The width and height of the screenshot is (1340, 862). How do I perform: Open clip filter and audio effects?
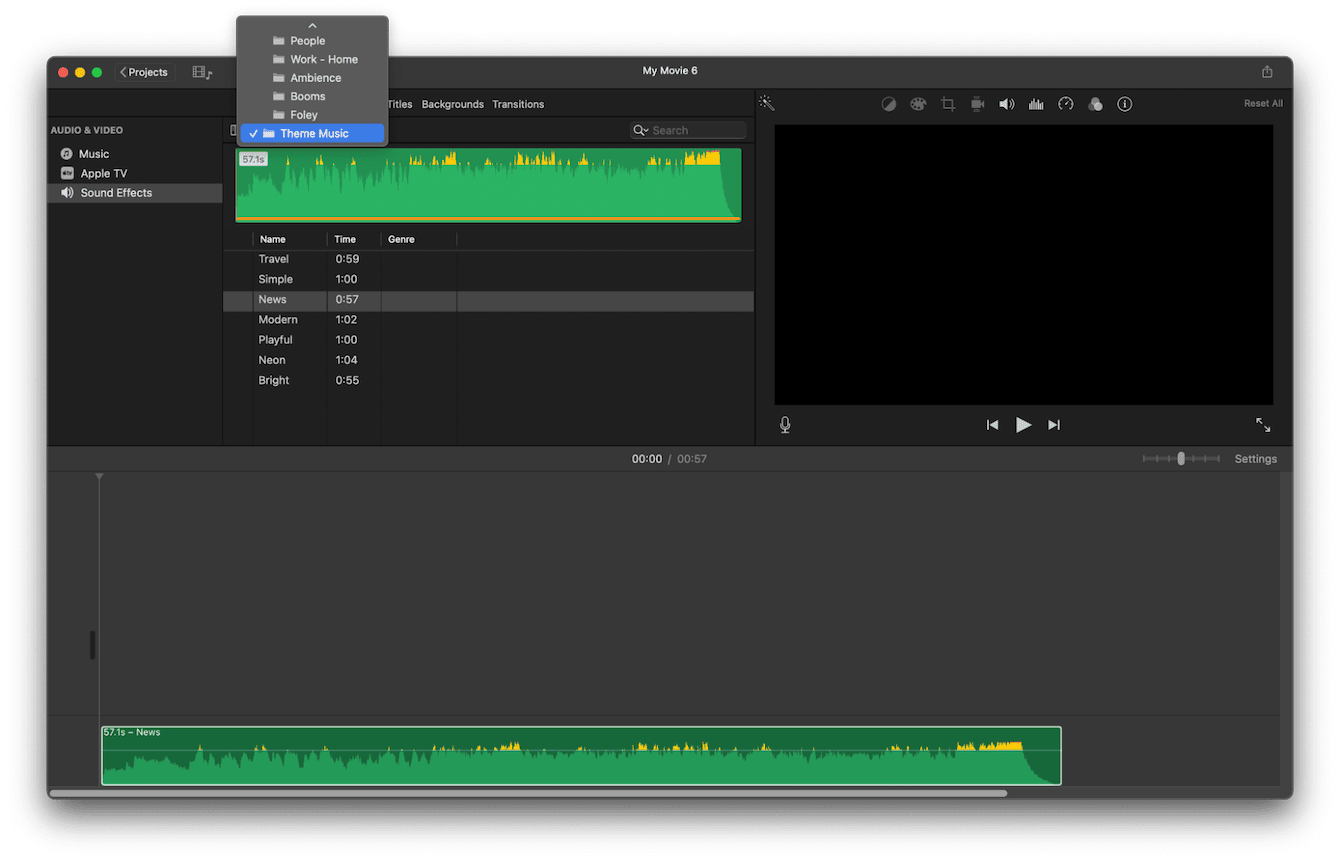click(x=1095, y=104)
